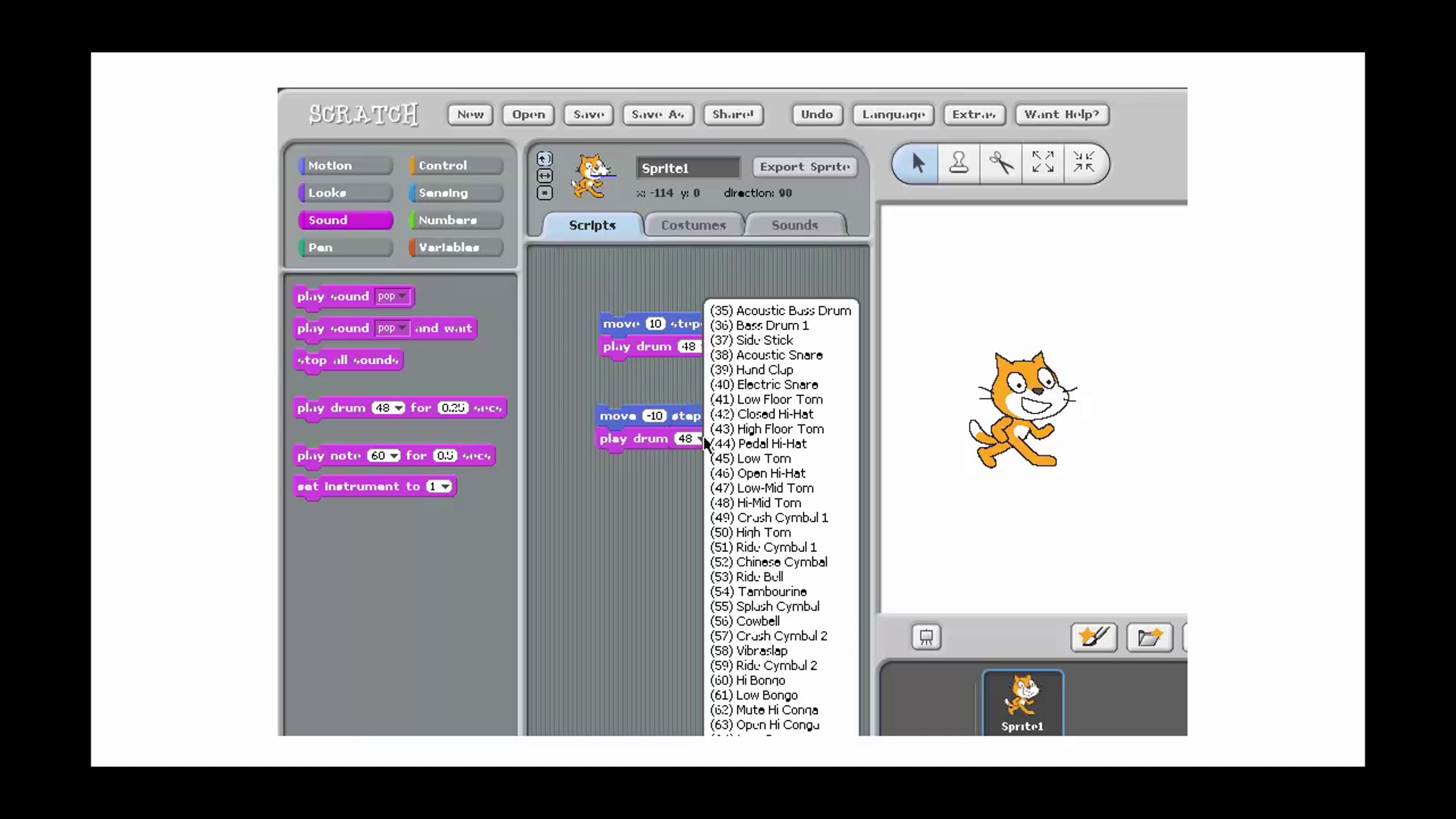Click the grow sprite tool

pos(1042,162)
